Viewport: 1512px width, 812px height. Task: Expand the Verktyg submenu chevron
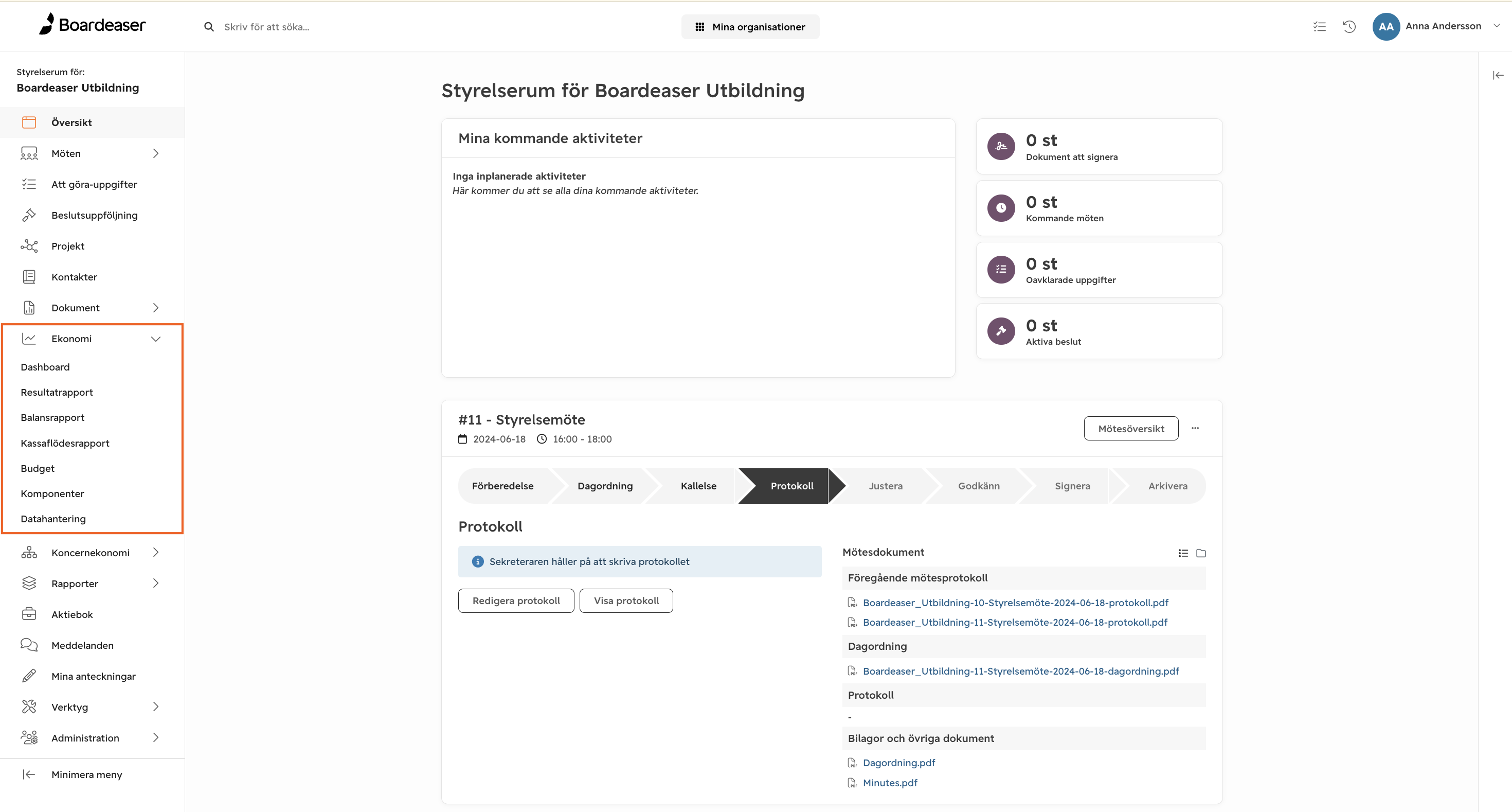click(x=155, y=707)
